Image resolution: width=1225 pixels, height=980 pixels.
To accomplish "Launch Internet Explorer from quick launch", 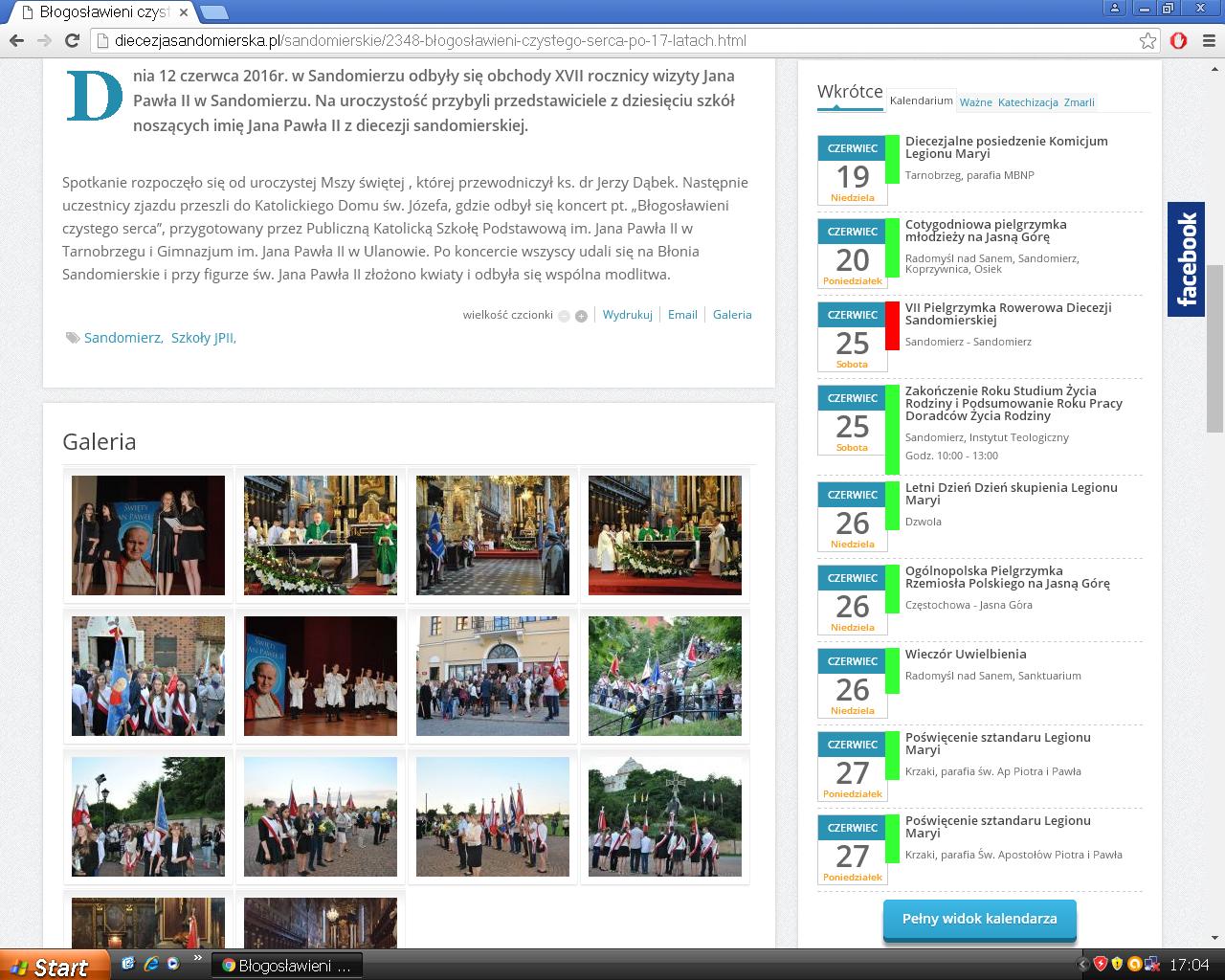I will click(x=150, y=964).
